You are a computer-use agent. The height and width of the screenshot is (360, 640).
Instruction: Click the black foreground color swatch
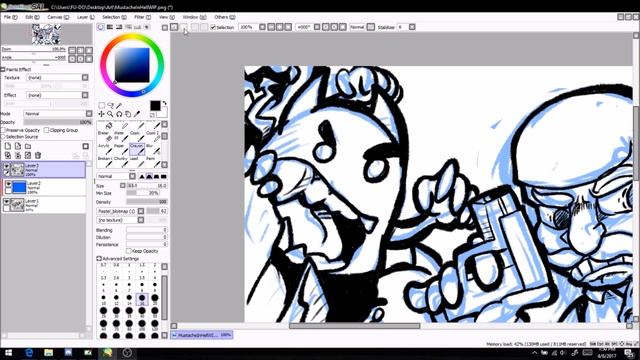[x=155, y=106]
